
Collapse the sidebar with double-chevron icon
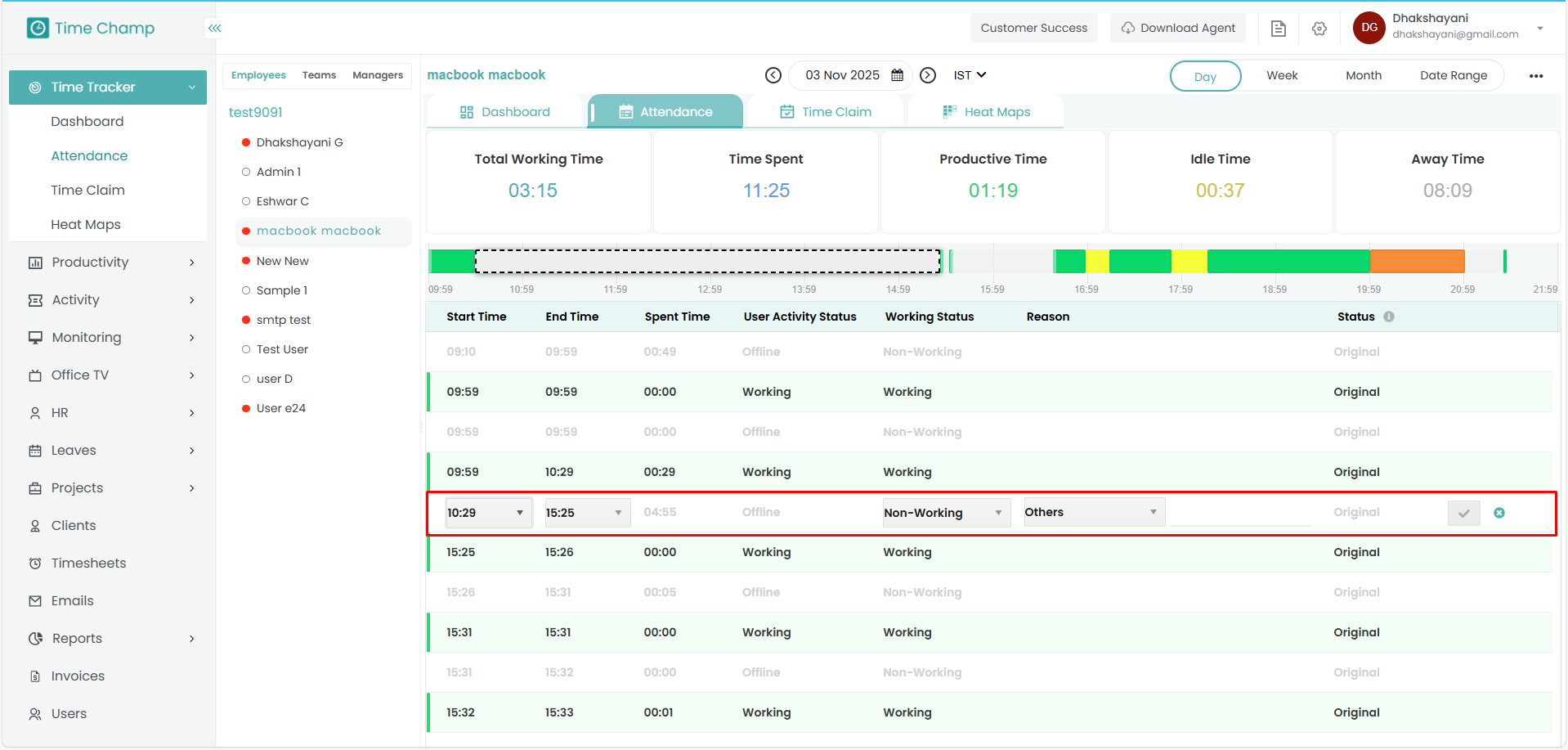pos(214,28)
